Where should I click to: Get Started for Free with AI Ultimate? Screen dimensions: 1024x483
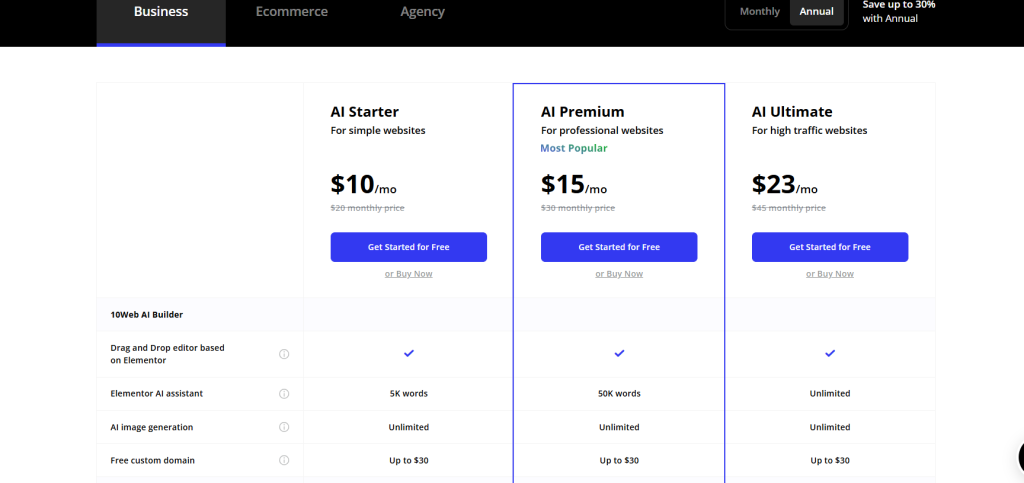tap(830, 247)
